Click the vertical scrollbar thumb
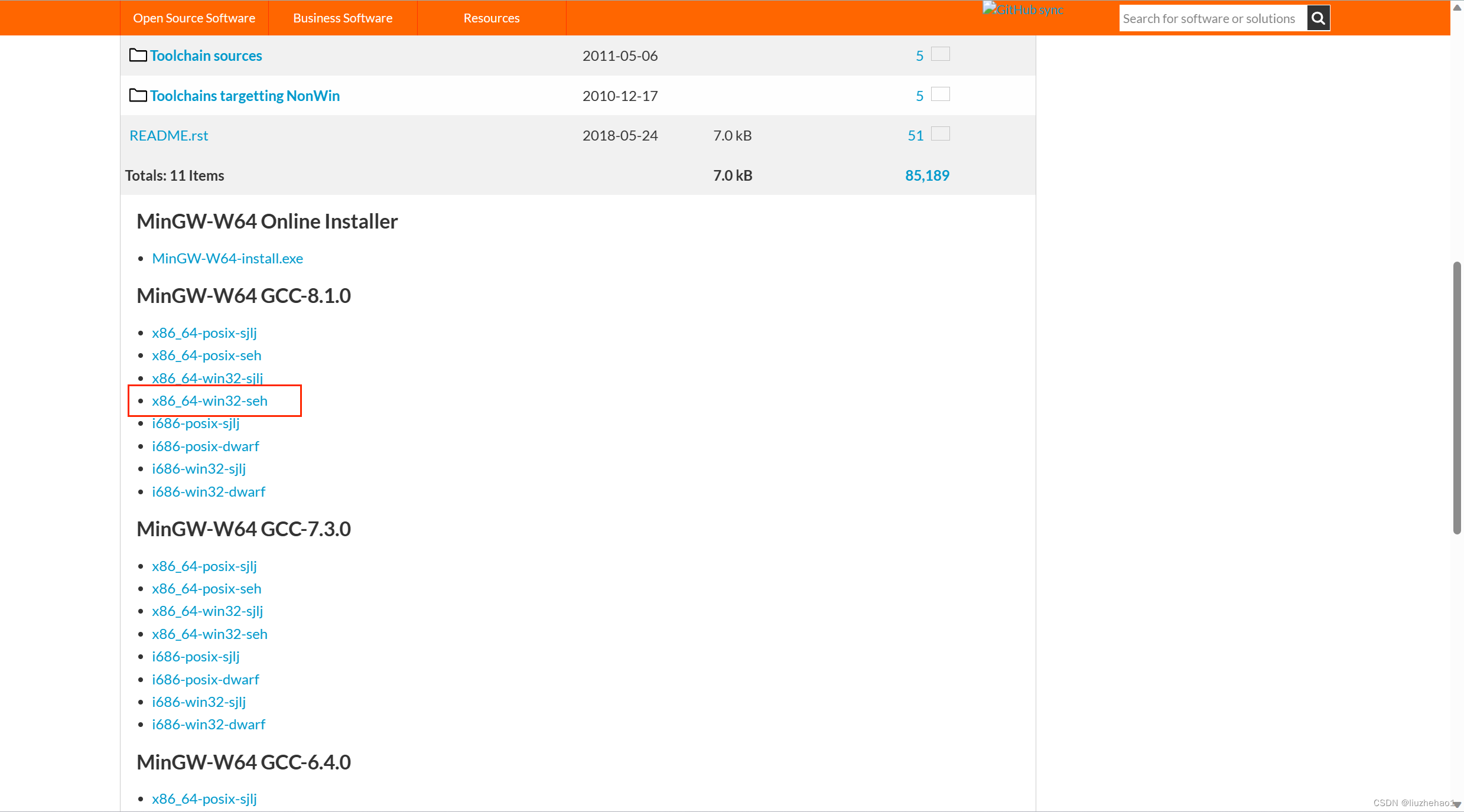 [x=1457, y=398]
